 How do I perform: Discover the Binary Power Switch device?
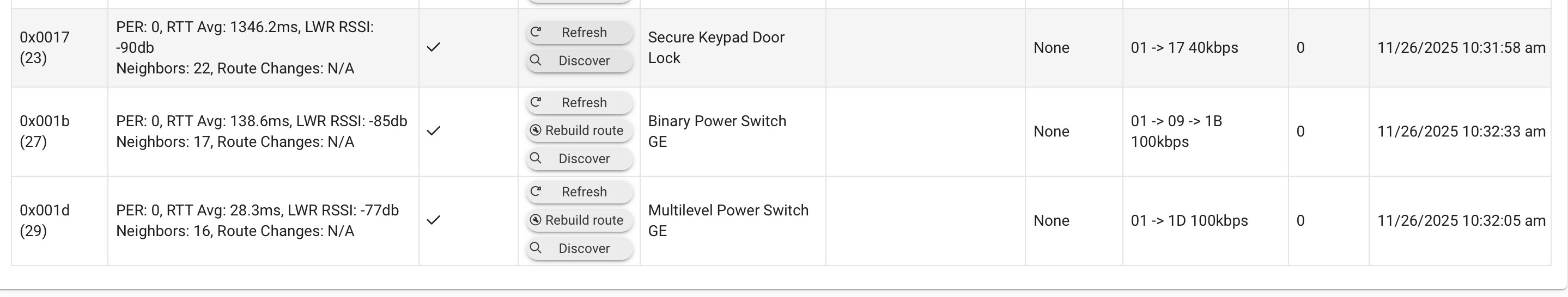pyautogui.click(x=579, y=158)
